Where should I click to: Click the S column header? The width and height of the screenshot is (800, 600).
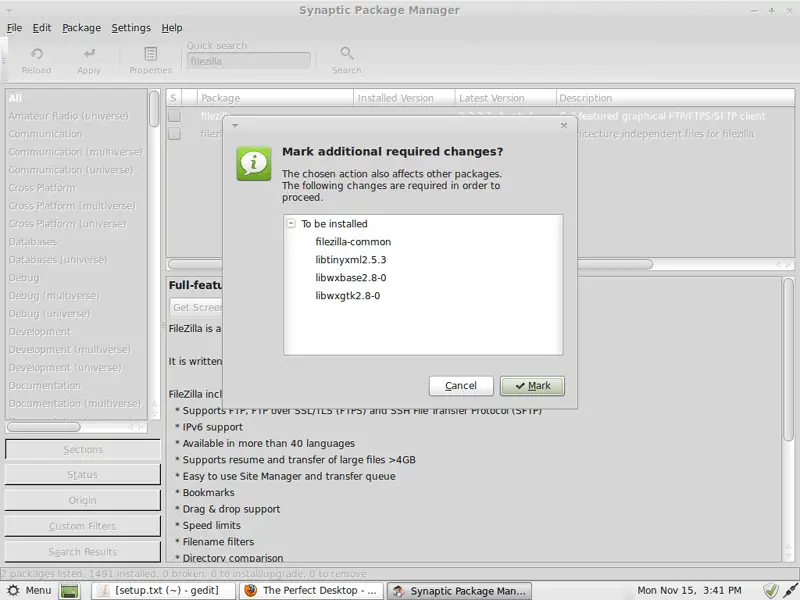point(173,98)
